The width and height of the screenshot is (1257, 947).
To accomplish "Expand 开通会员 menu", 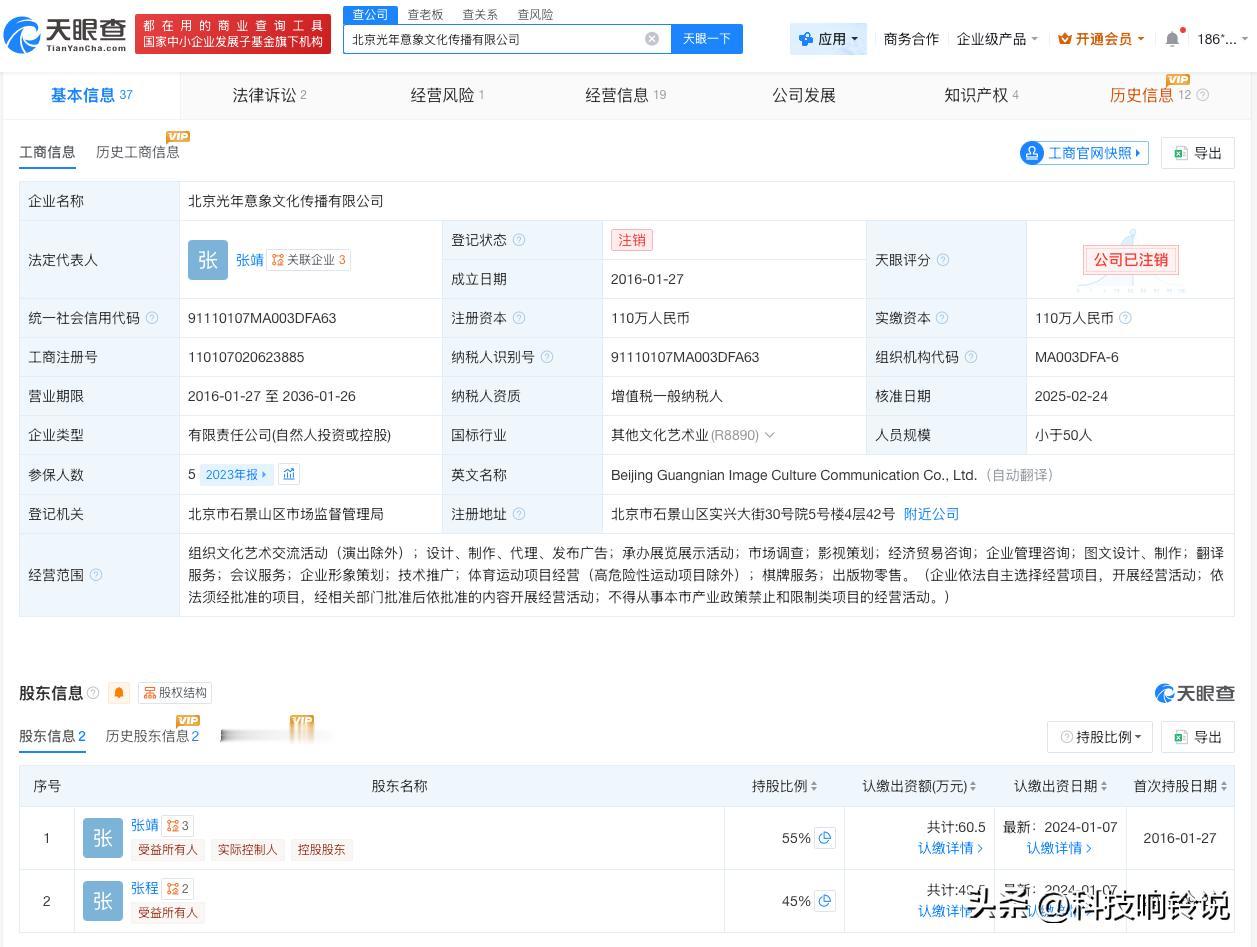I will [x=1101, y=39].
